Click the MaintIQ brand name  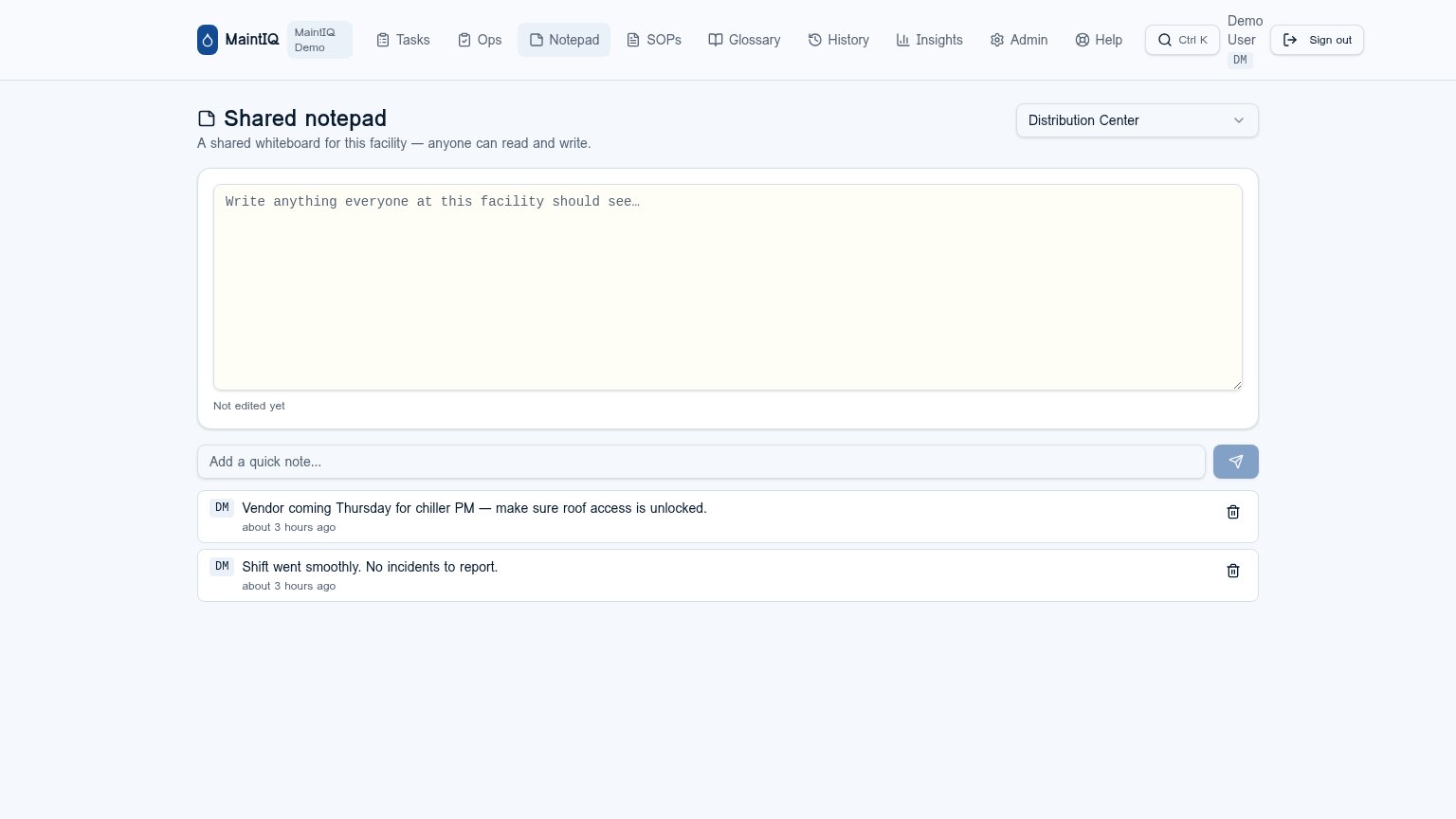(x=252, y=40)
